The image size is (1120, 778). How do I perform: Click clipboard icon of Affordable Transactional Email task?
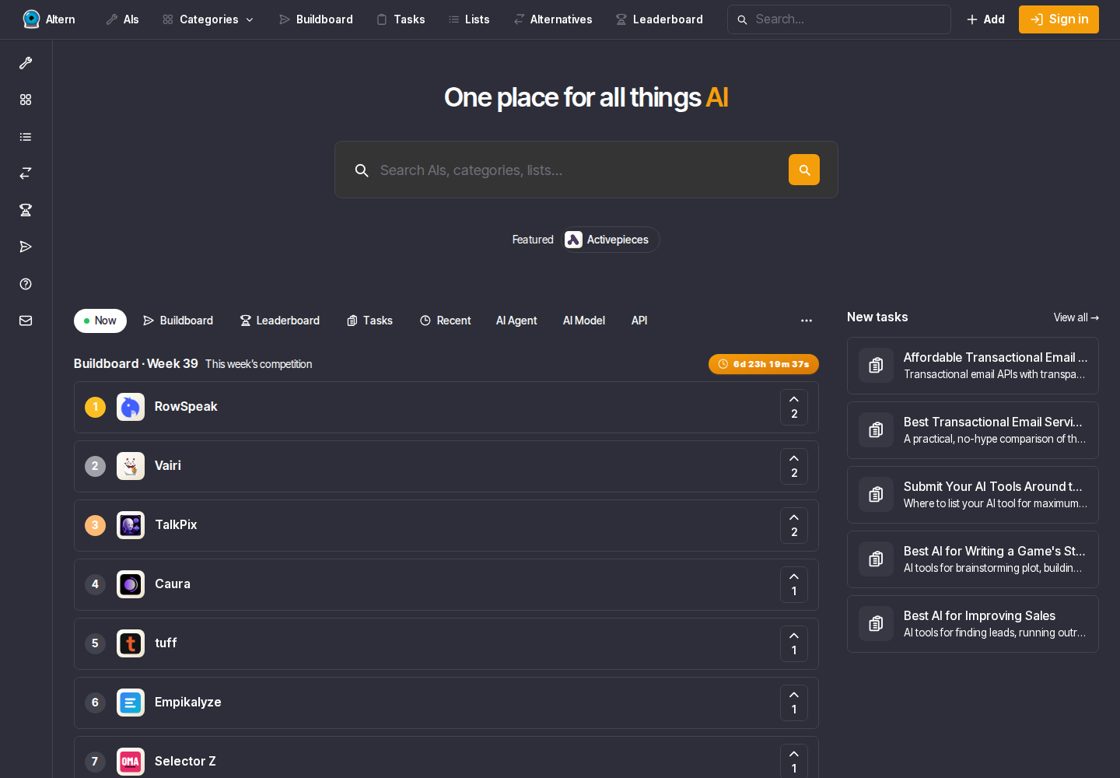click(876, 366)
